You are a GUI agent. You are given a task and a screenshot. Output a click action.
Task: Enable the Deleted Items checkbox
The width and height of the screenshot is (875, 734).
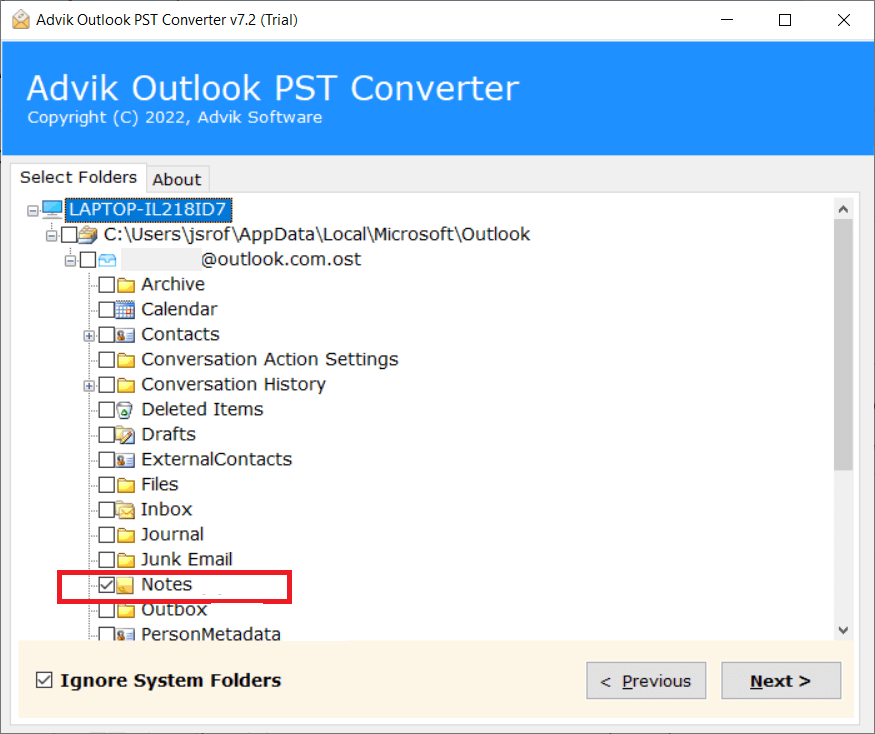(107, 410)
